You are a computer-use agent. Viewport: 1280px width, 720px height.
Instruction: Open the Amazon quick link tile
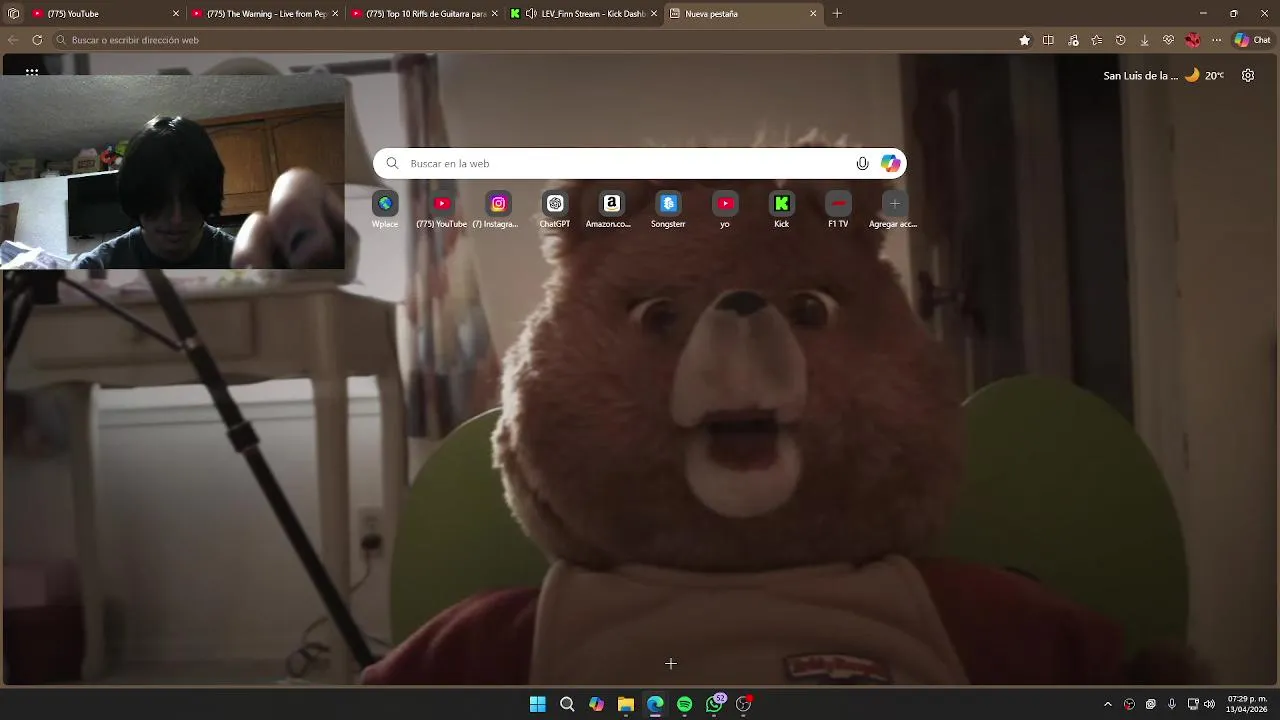(611, 209)
